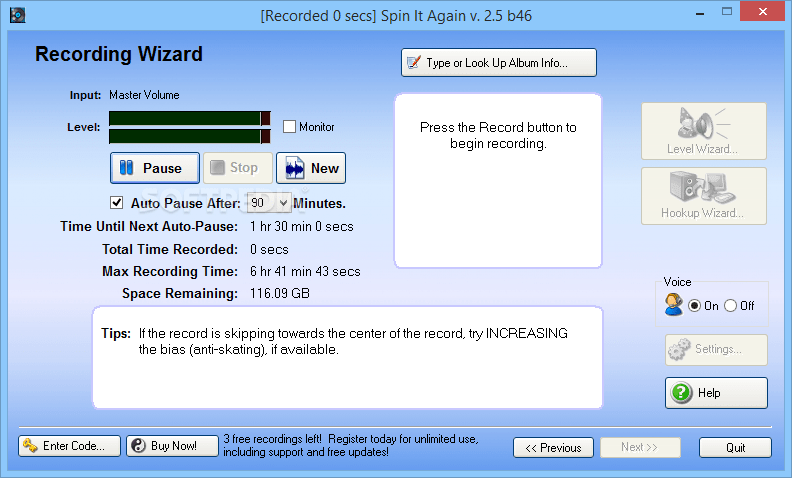Click the Buy Now button
This screenshot has width=792, height=478.
coord(172,446)
